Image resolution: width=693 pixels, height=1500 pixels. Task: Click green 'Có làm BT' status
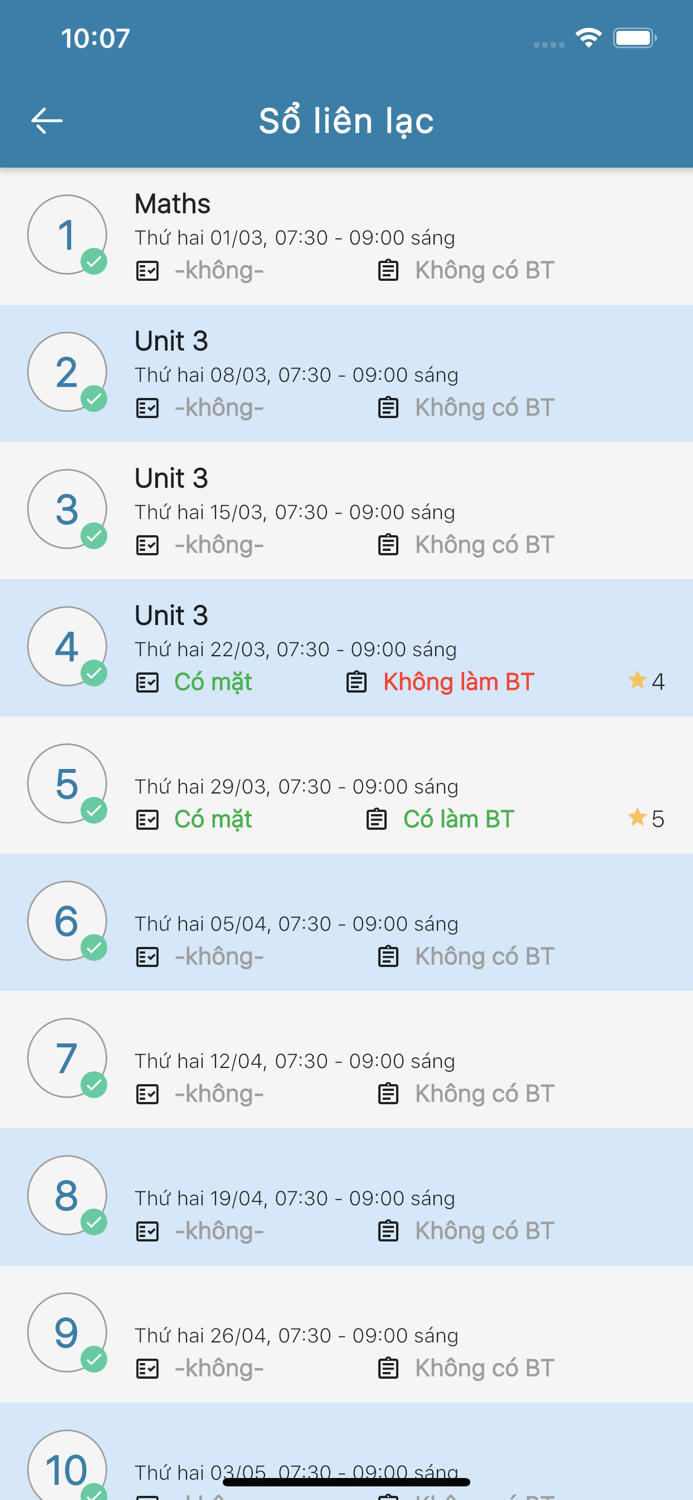tap(458, 819)
